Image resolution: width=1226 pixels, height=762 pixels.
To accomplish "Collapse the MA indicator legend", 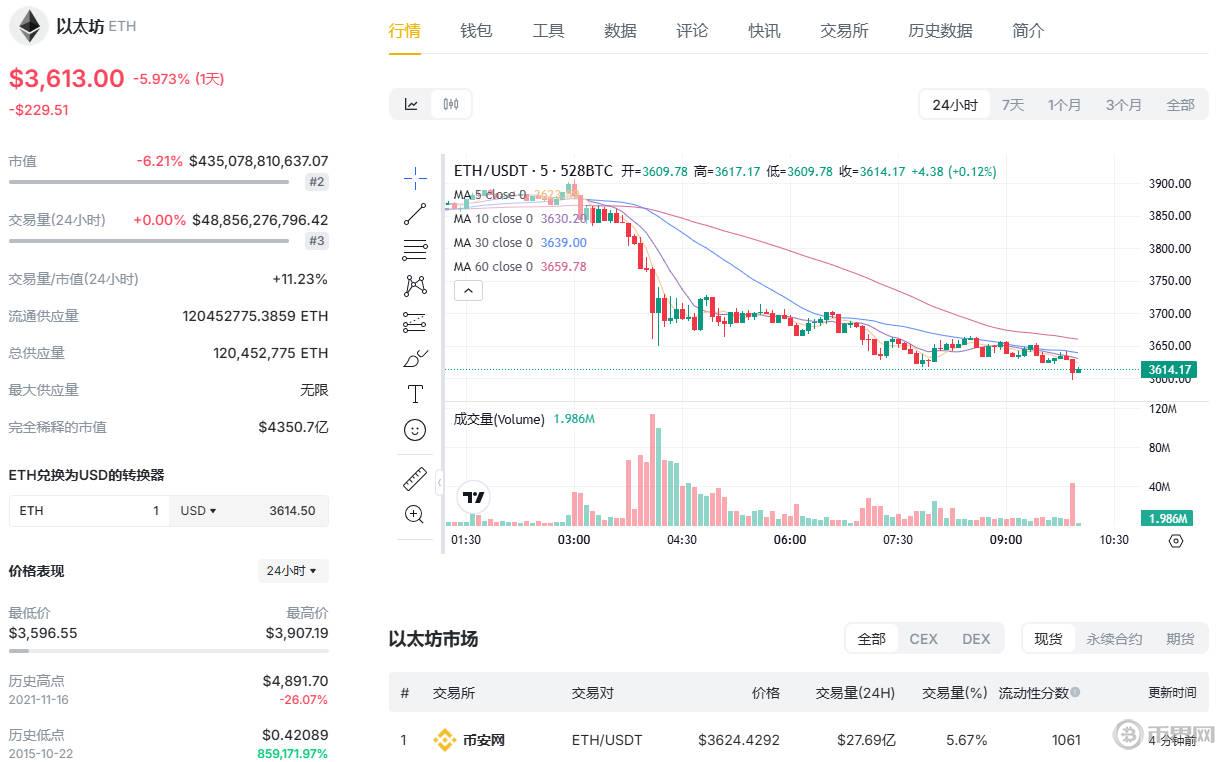I will coord(468,291).
